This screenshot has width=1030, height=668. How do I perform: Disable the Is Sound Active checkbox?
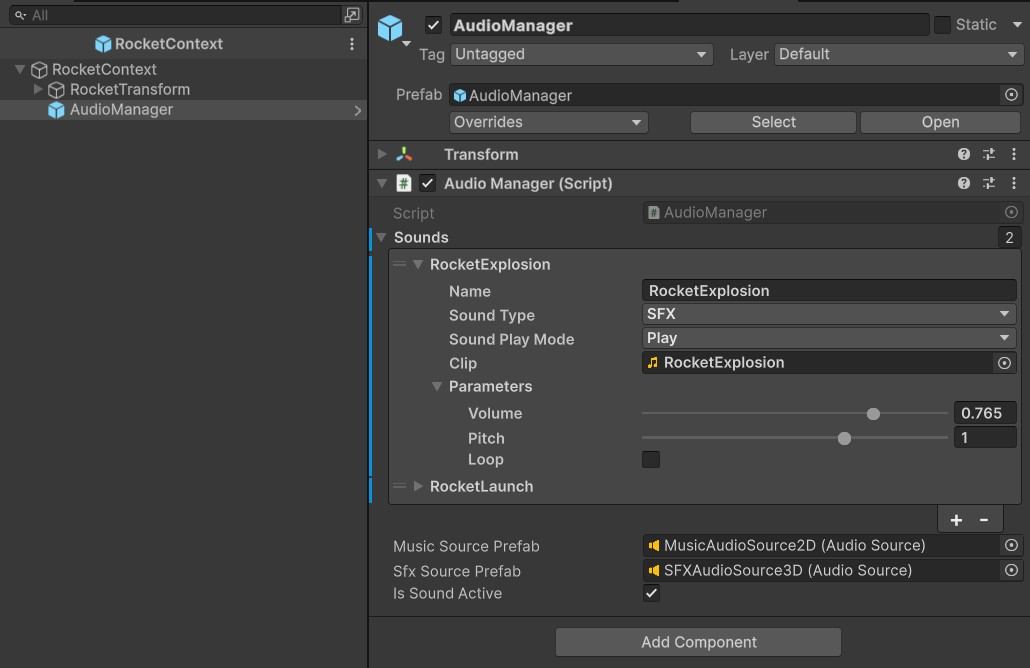651,593
